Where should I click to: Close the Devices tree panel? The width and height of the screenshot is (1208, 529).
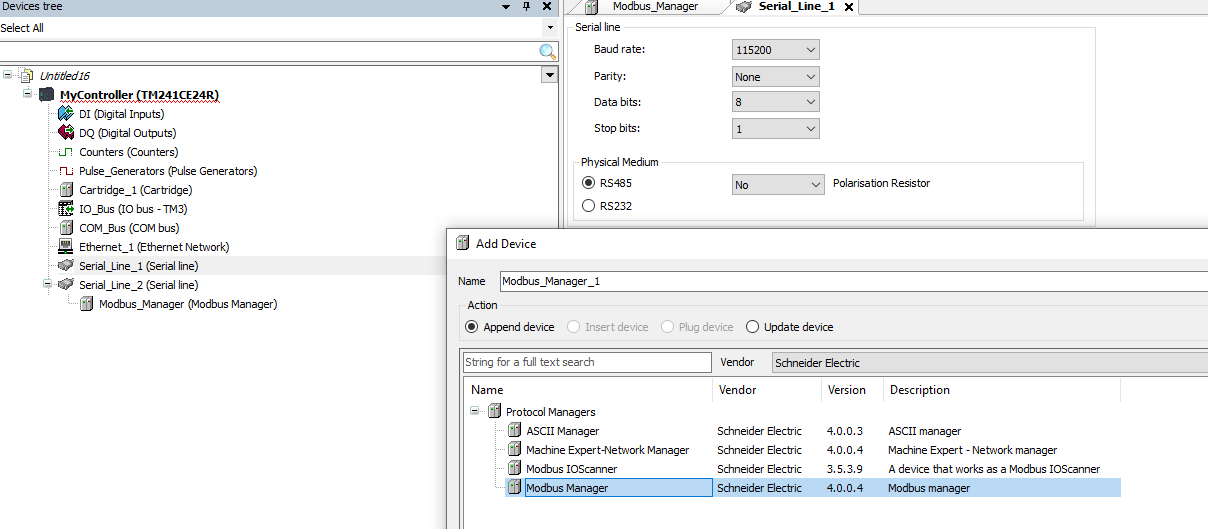coord(547,6)
